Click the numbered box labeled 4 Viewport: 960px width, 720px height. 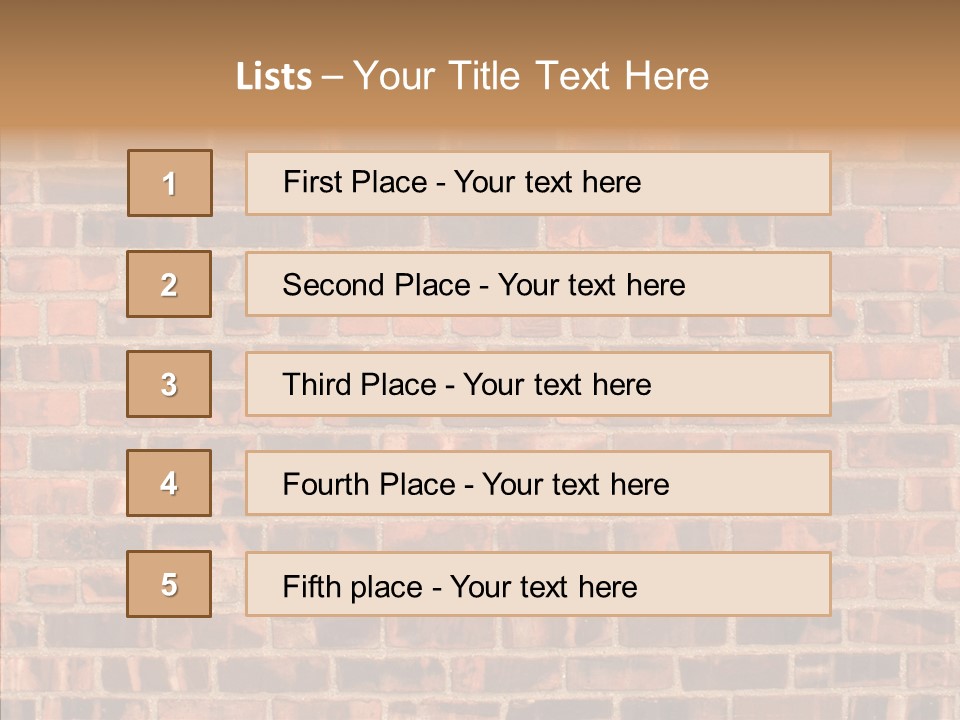[169, 483]
